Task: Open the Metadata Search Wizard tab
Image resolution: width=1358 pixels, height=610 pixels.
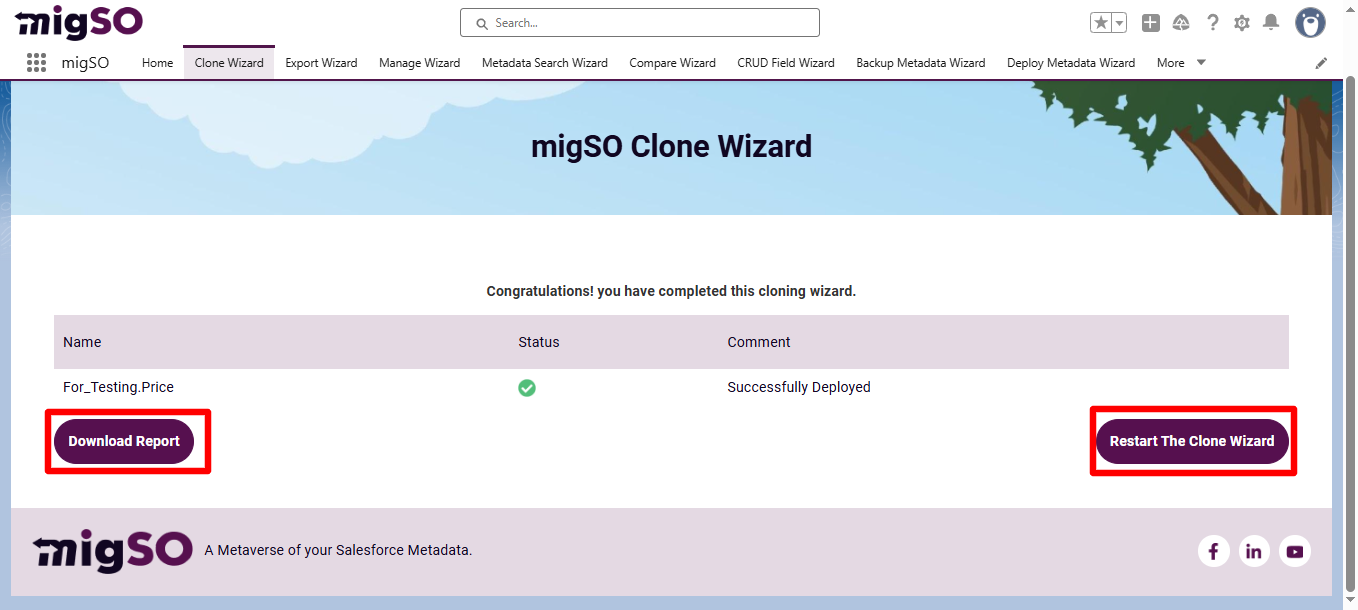Action: pyautogui.click(x=545, y=63)
